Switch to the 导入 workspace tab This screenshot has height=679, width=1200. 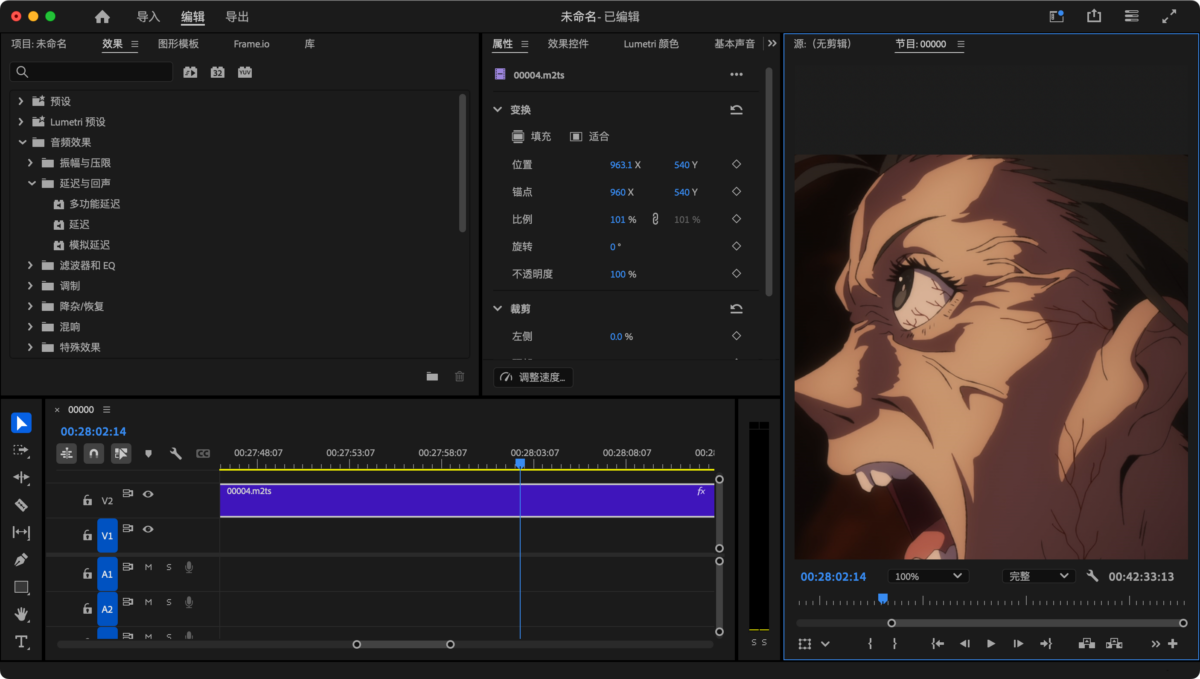point(148,17)
